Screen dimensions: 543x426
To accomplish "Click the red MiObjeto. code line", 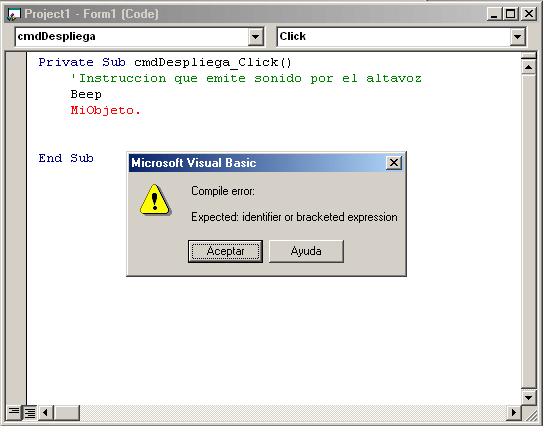I will point(106,110).
